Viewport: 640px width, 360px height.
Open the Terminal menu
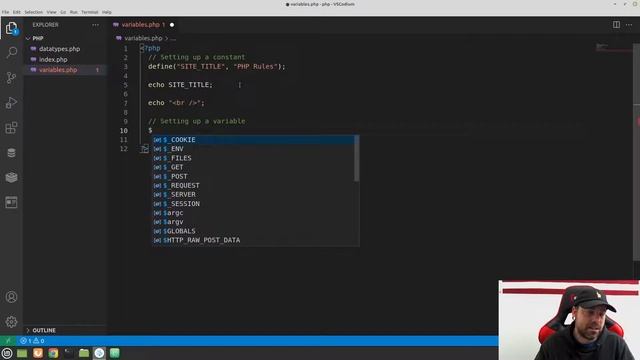pos(89,12)
